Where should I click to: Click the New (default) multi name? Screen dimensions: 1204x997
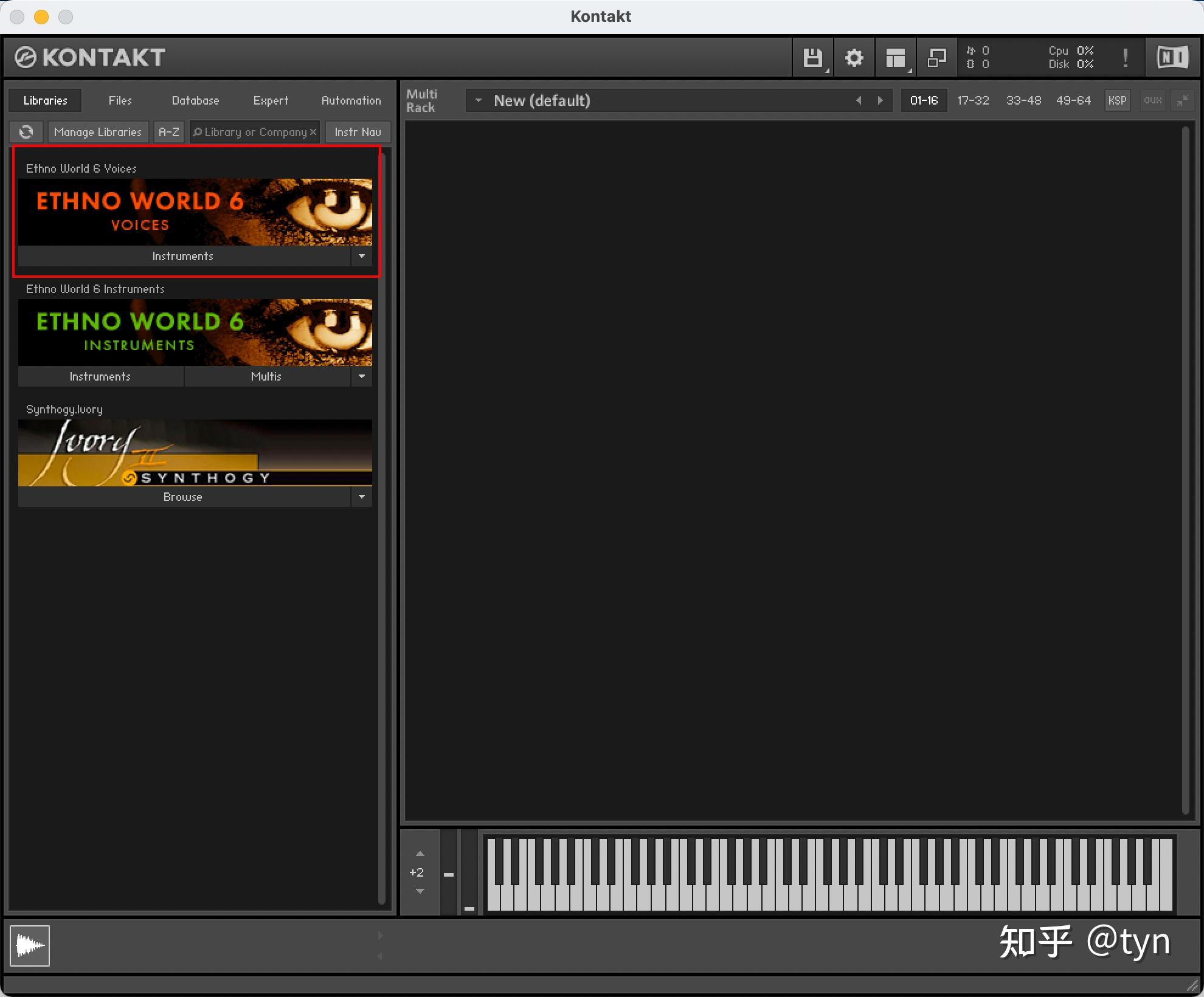(542, 100)
